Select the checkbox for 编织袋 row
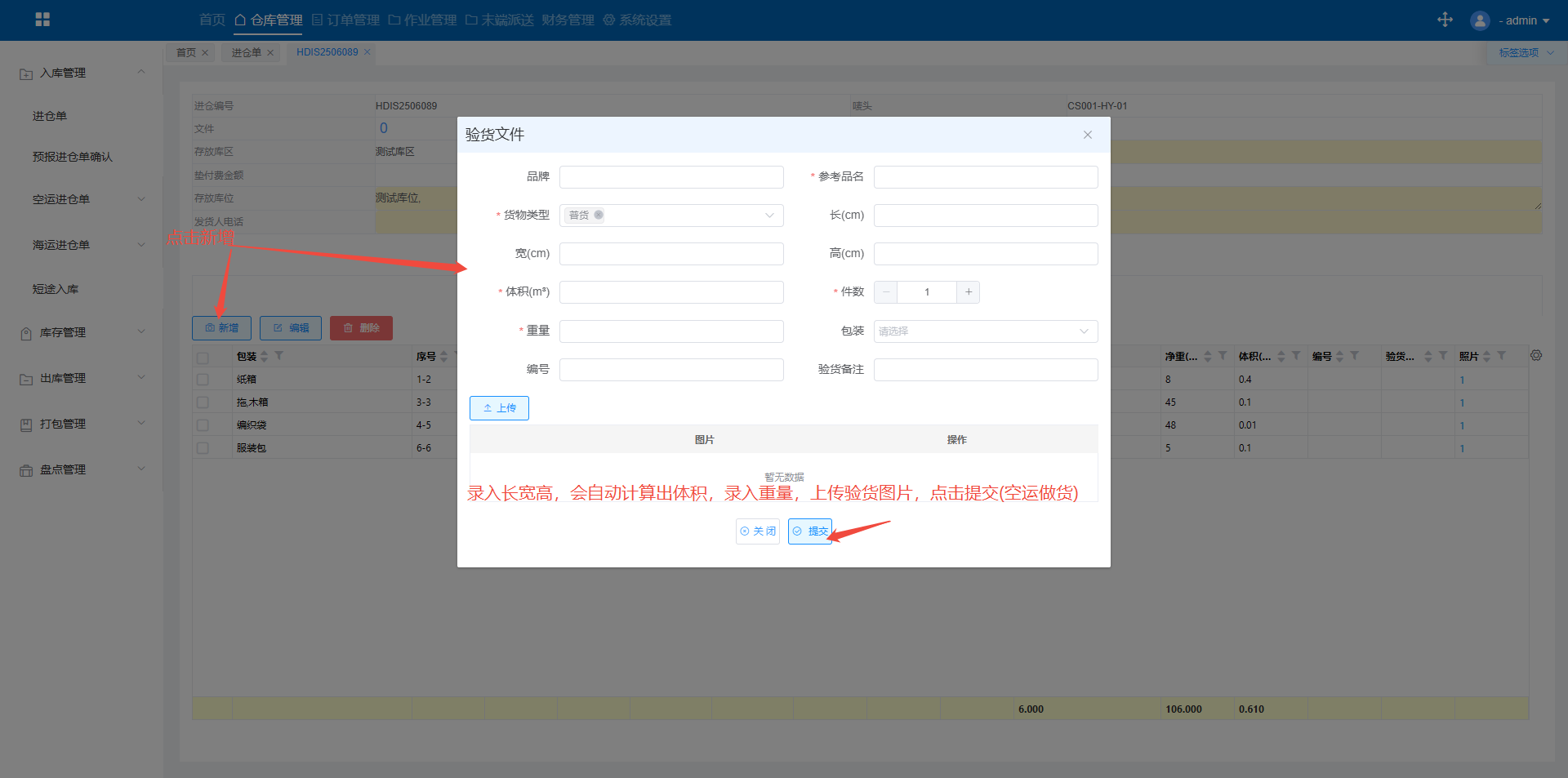1568x778 pixels. 203,425
